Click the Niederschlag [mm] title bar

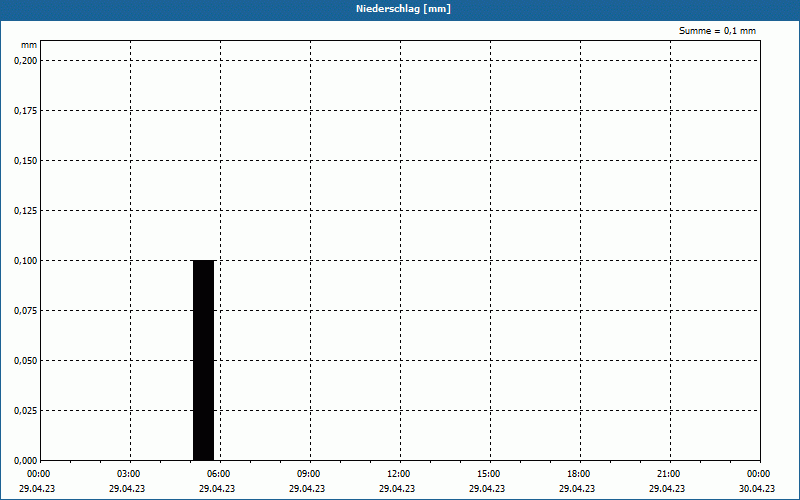(400, 9)
